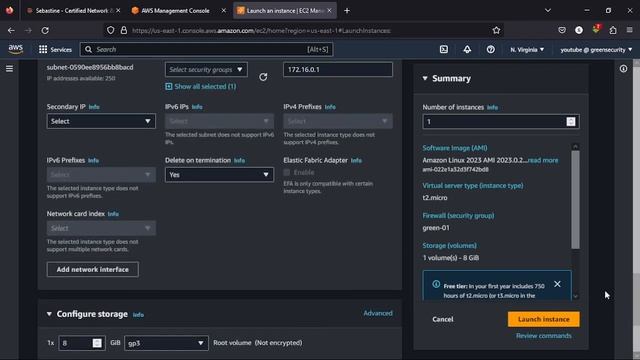Image resolution: width=640 pixels, height=360 pixels.
Task: Click the browser reload button
Action: [x=45, y=30]
